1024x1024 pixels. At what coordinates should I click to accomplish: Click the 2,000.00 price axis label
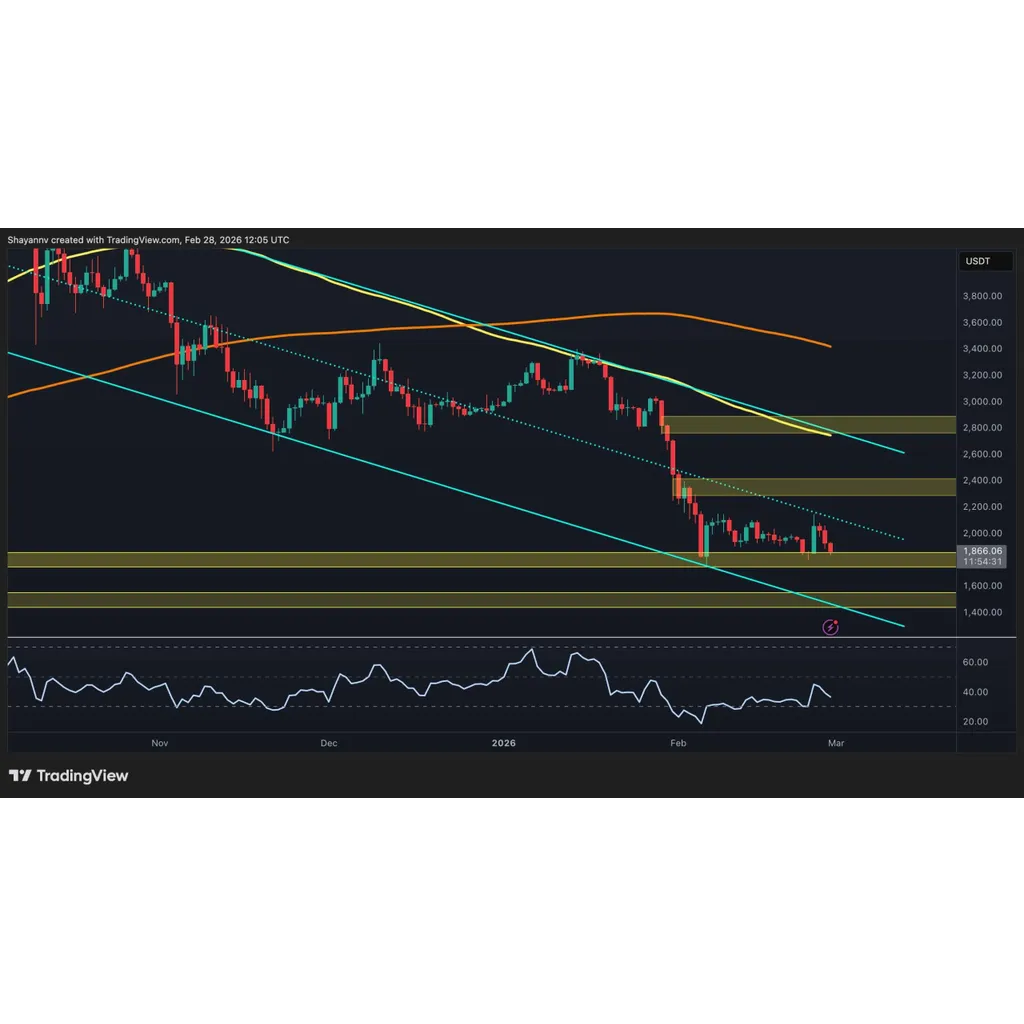(x=982, y=533)
